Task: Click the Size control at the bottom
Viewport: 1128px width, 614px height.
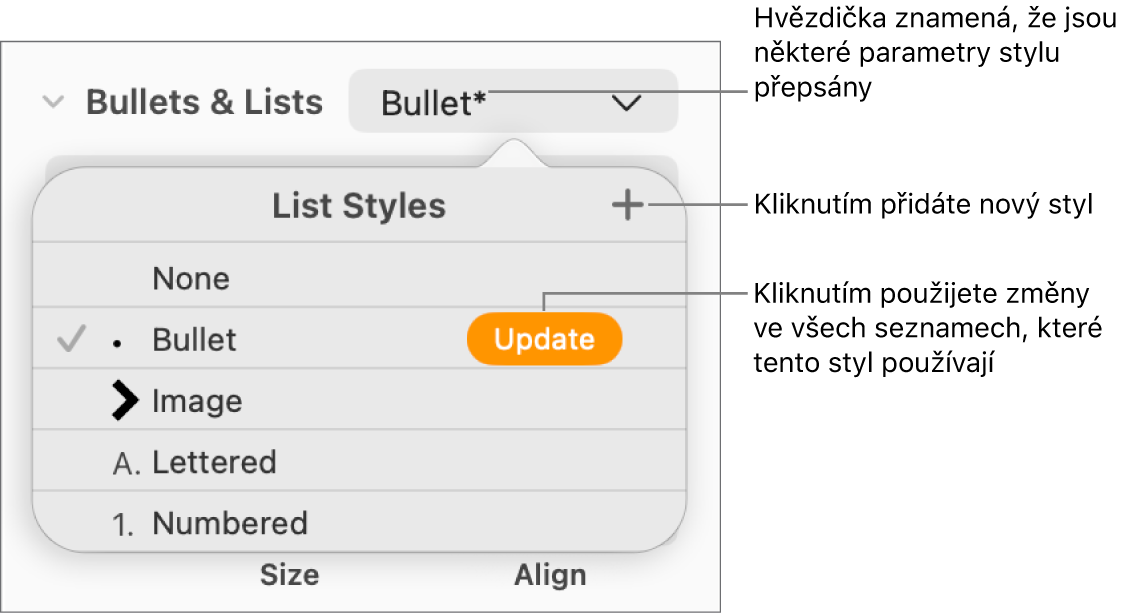Action: click(290, 575)
